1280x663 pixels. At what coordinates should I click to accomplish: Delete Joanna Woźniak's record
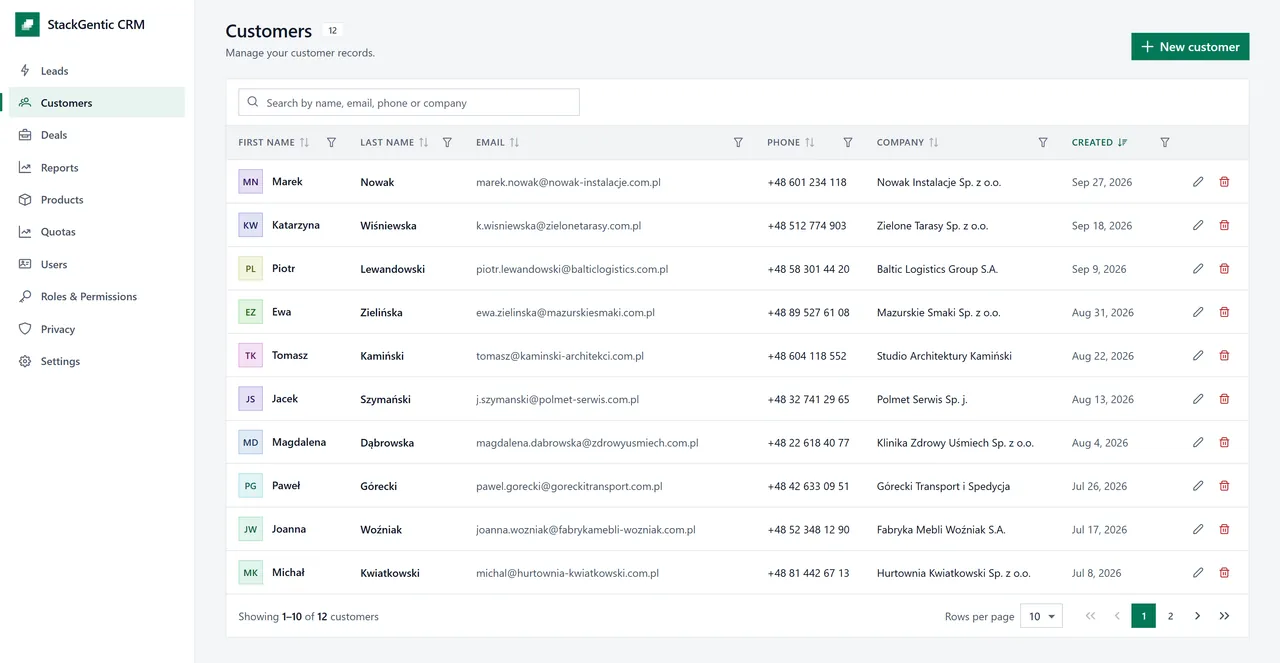coord(1224,529)
